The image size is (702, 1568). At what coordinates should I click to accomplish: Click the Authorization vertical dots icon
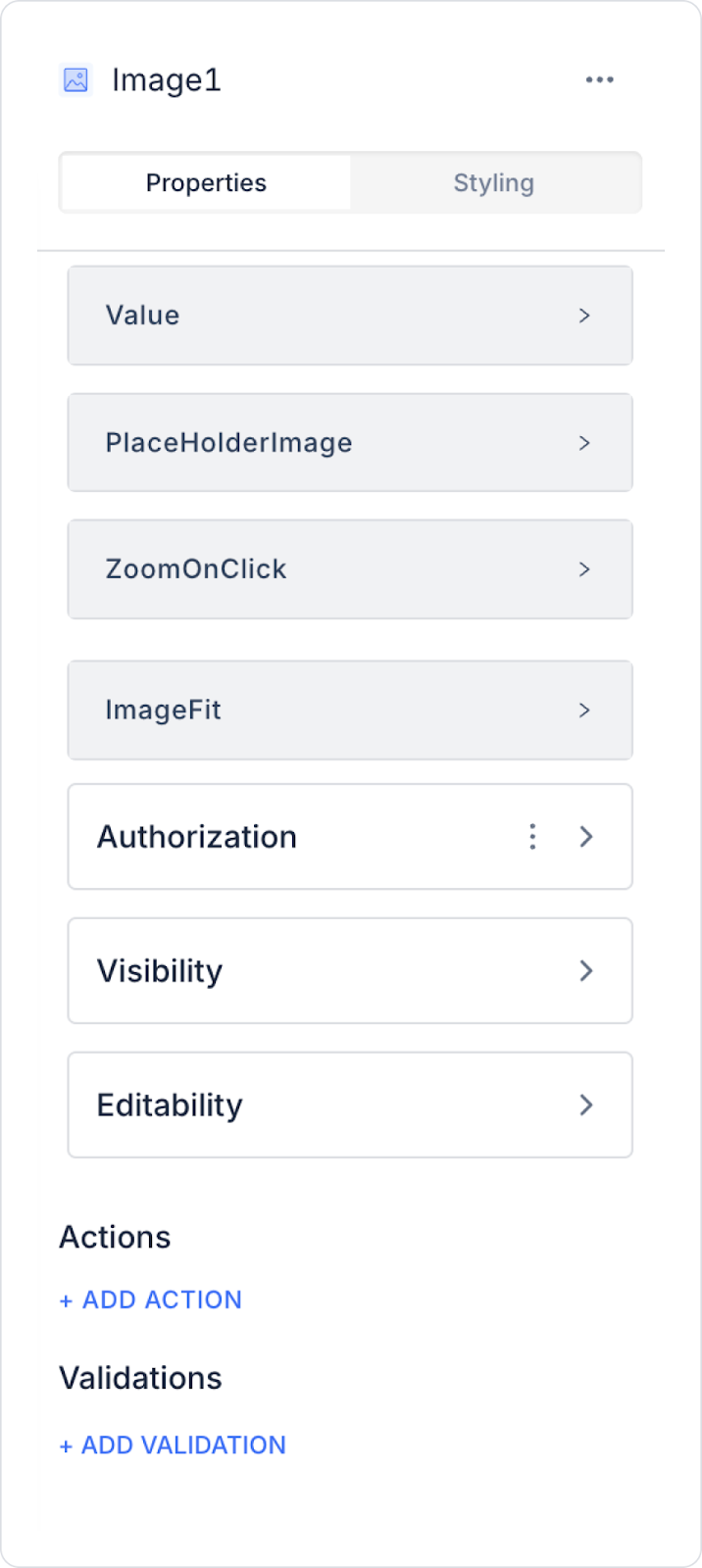tap(532, 837)
